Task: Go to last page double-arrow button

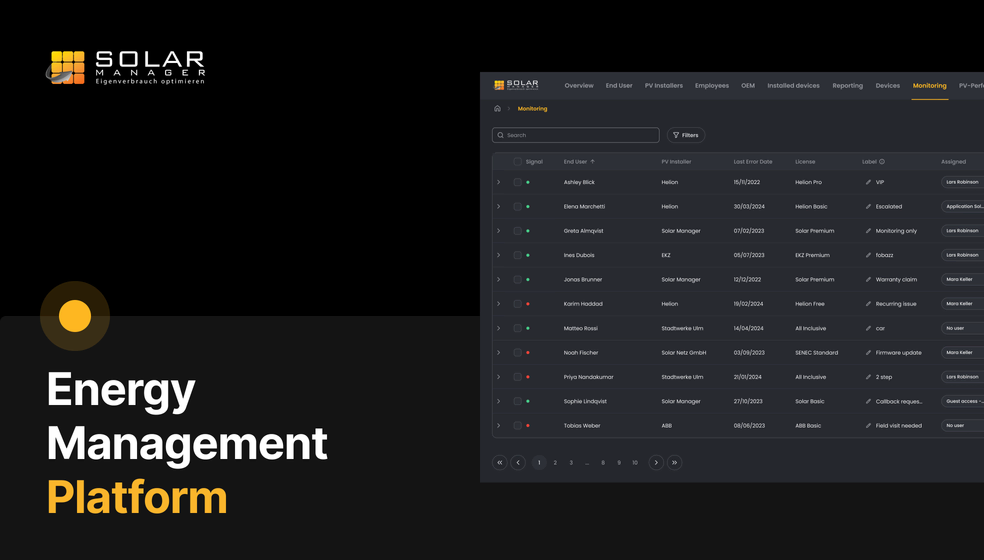Action: pos(674,463)
